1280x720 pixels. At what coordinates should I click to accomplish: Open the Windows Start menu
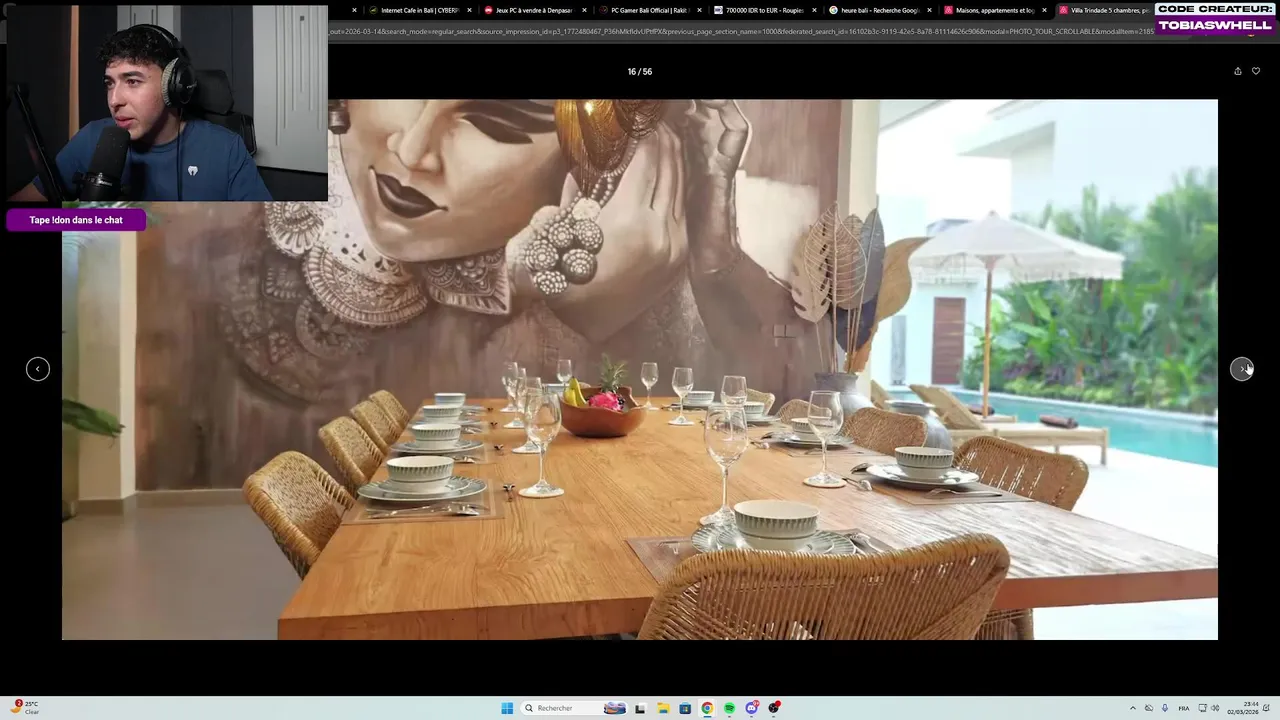(x=507, y=708)
